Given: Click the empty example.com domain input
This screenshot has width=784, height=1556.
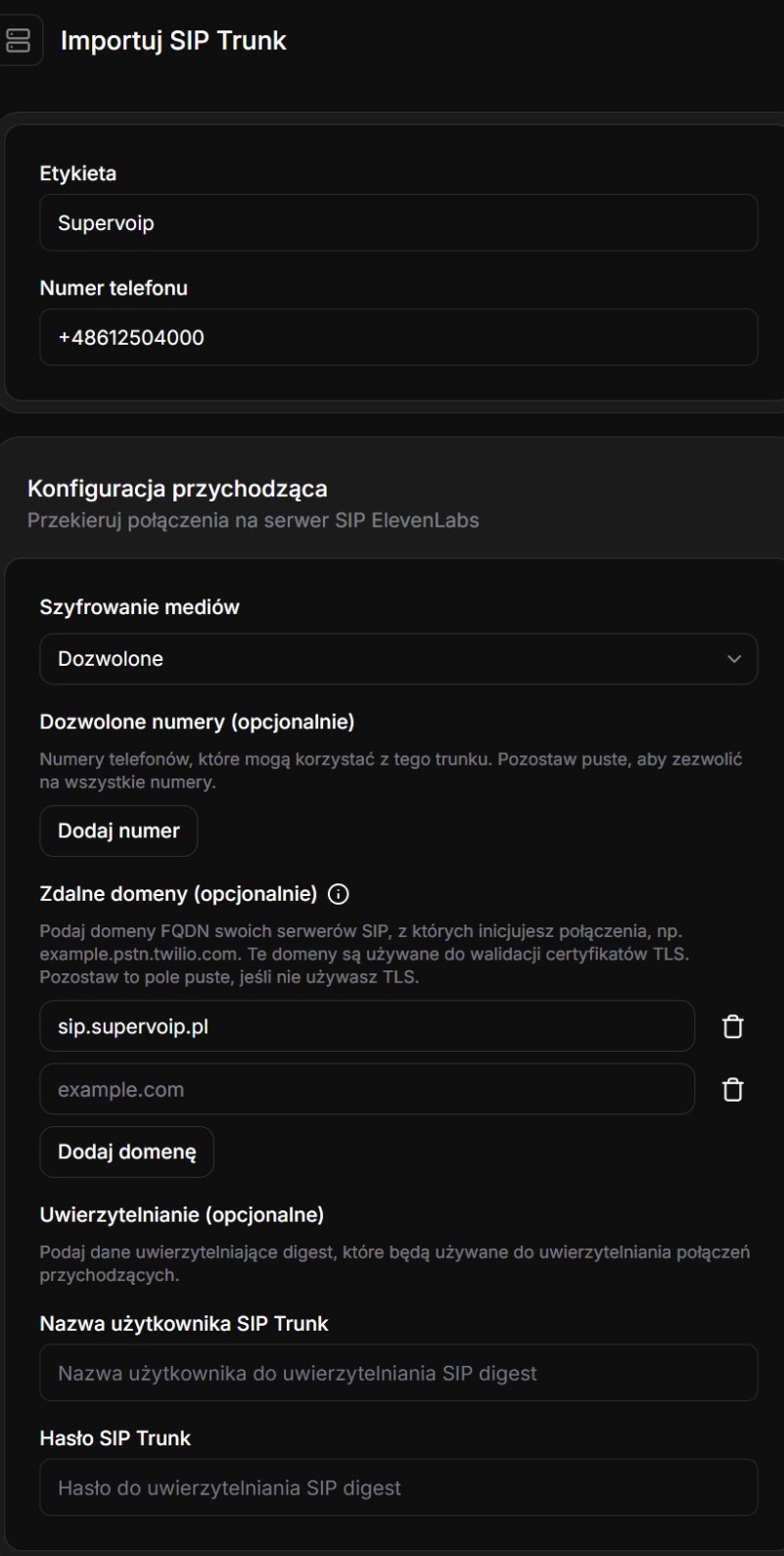Looking at the screenshot, I should click(367, 1090).
